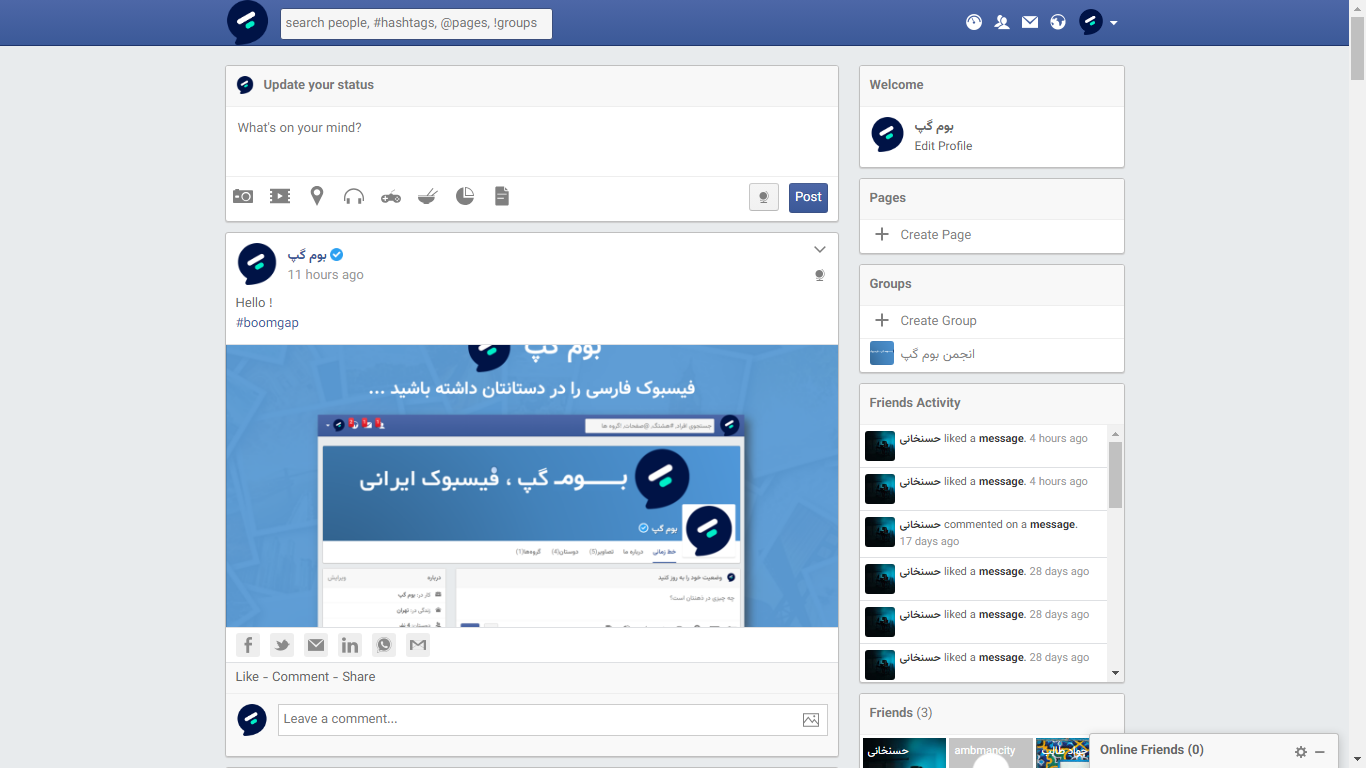Attach image to comment with picture icon

[x=811, y=720]
